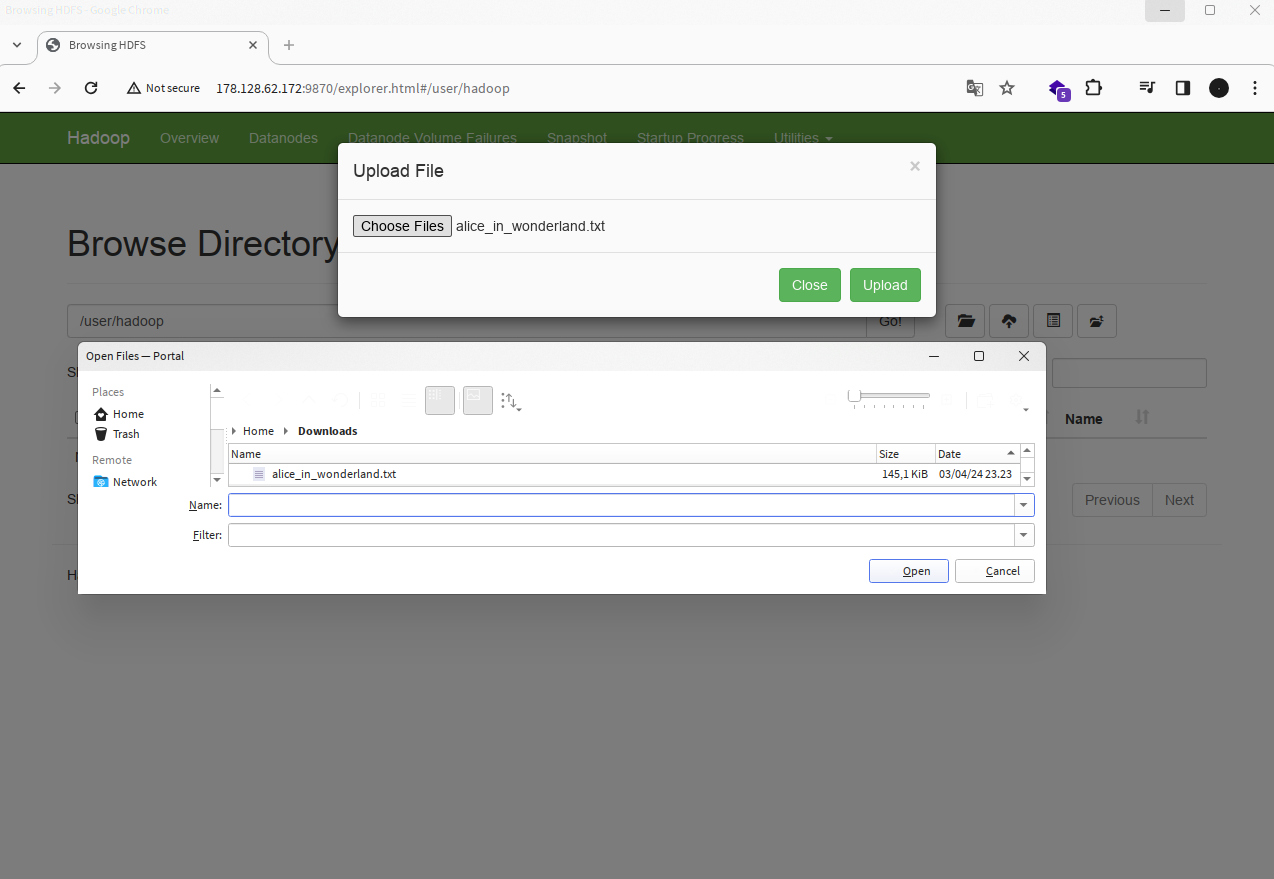Open the media control icon in toolbar
The width and height of the screenshot is (1274, 879).
(1147, 88)
